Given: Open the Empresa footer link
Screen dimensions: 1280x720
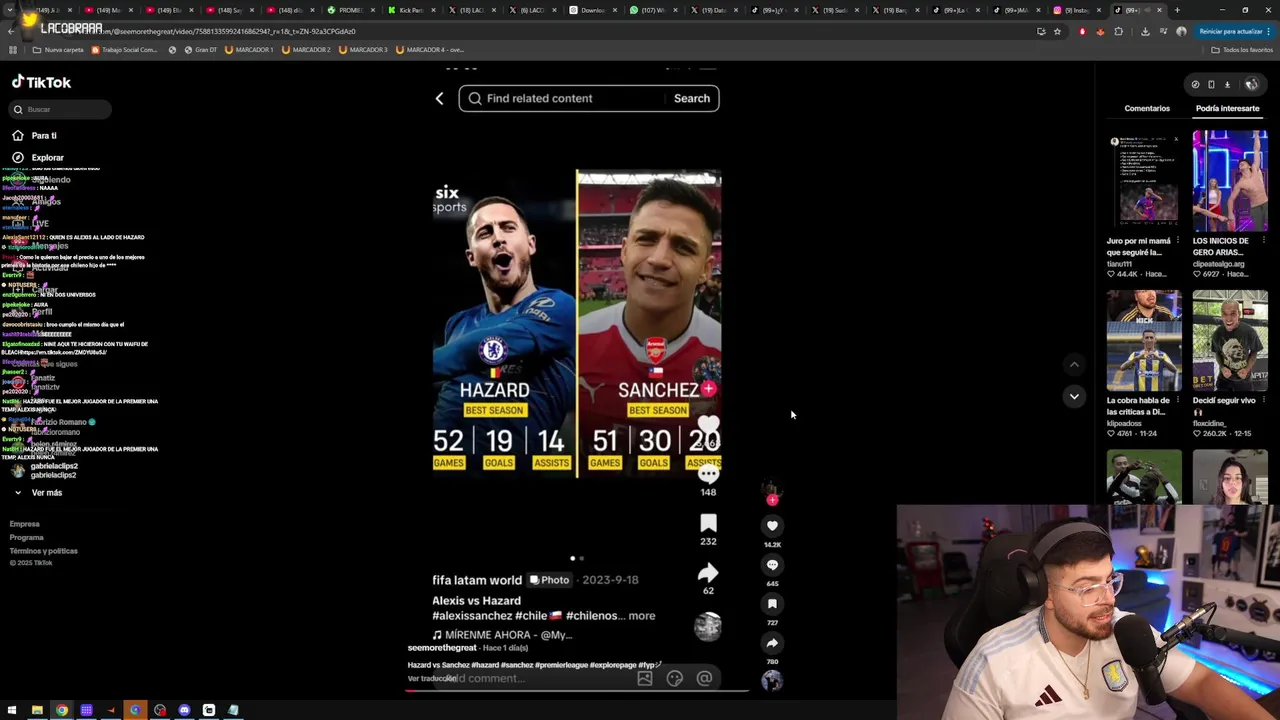Looking at the screenshot, I should tap(25, 524).
